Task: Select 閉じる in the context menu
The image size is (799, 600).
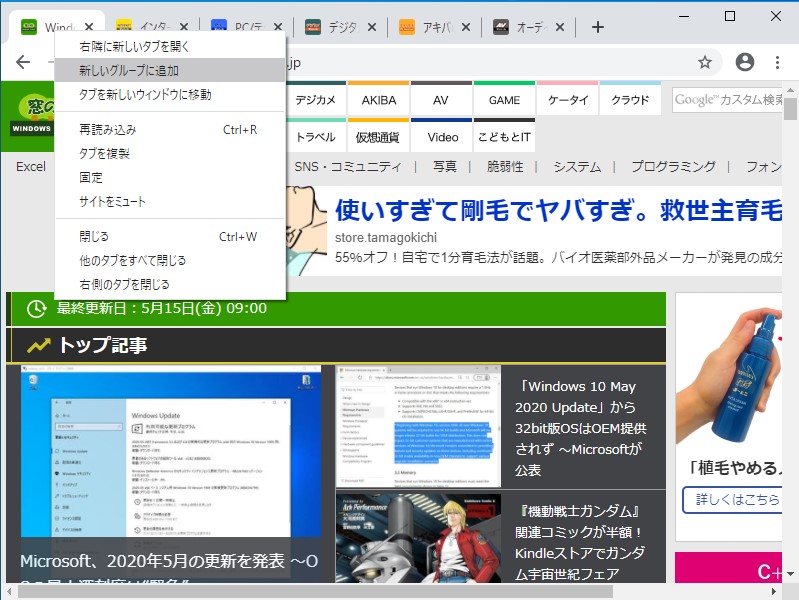Action: click(170, 237)
